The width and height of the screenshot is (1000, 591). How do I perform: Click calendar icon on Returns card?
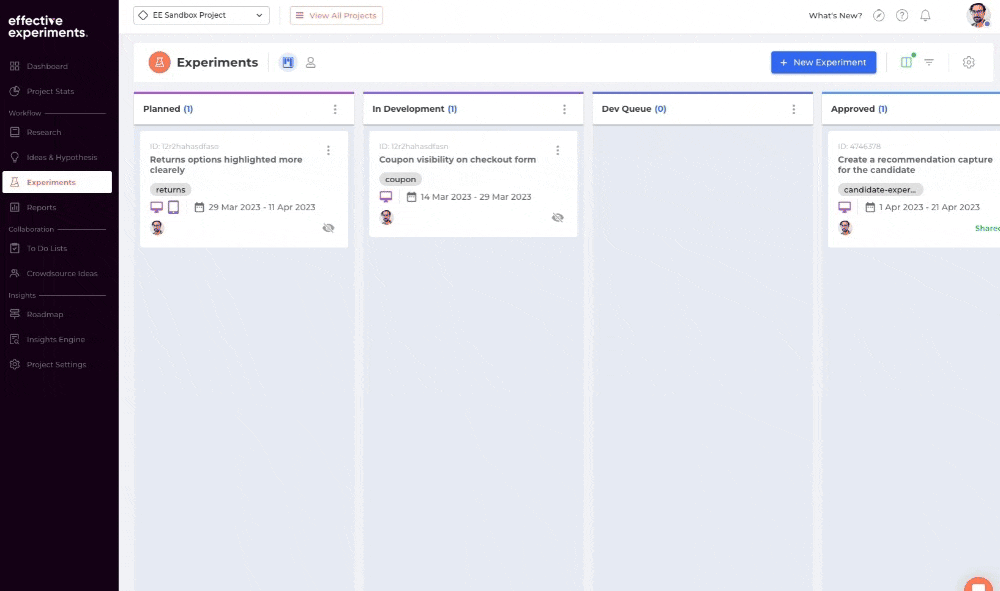coord(200,207)
